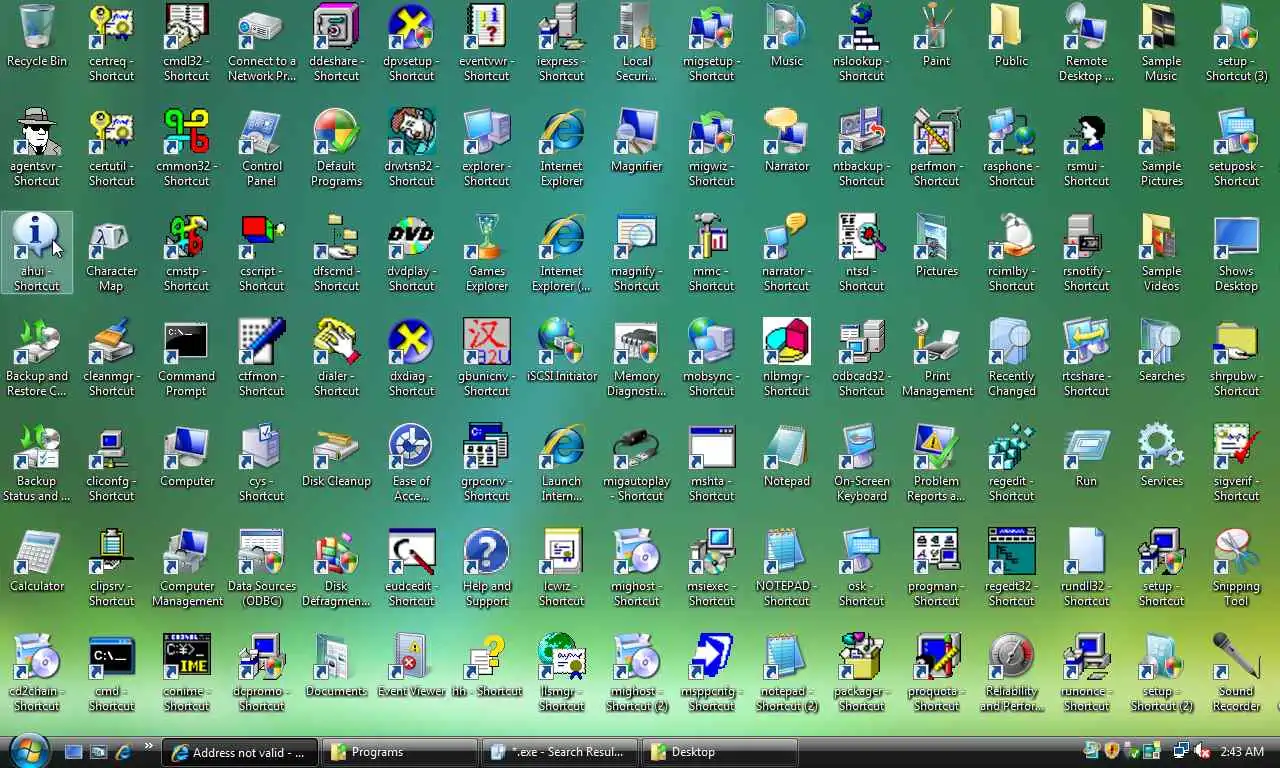Click the Problem Reports icon
Image resolution: width=1280 pixels, height=768 pixels.
point(937,463)
